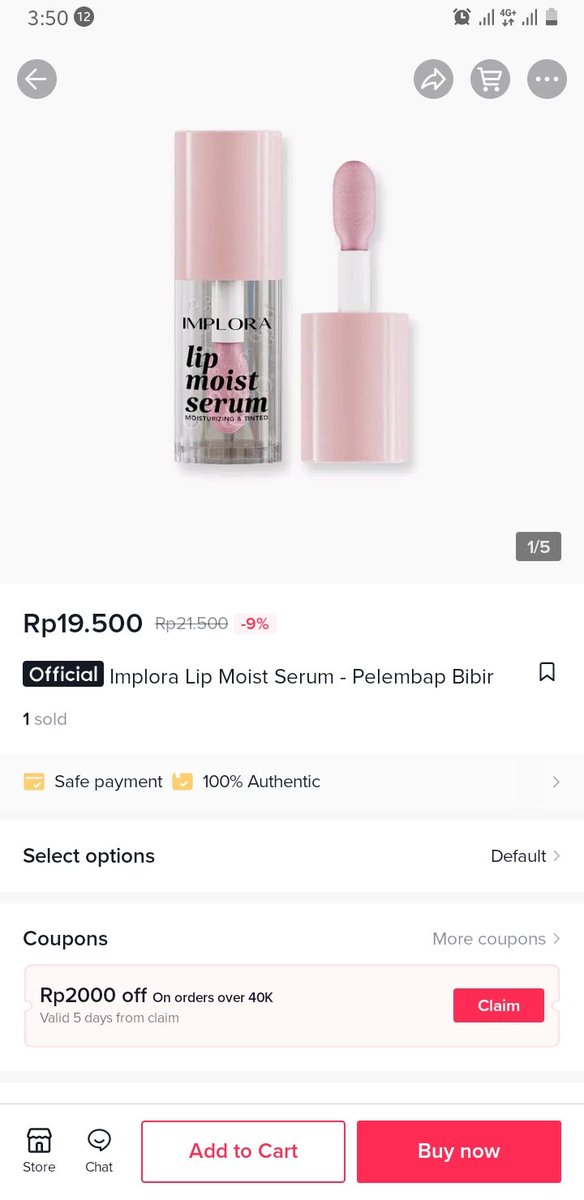Tap the 1/5 image counter
Screen dimensions: 584x1200
[x=539, y=546]
